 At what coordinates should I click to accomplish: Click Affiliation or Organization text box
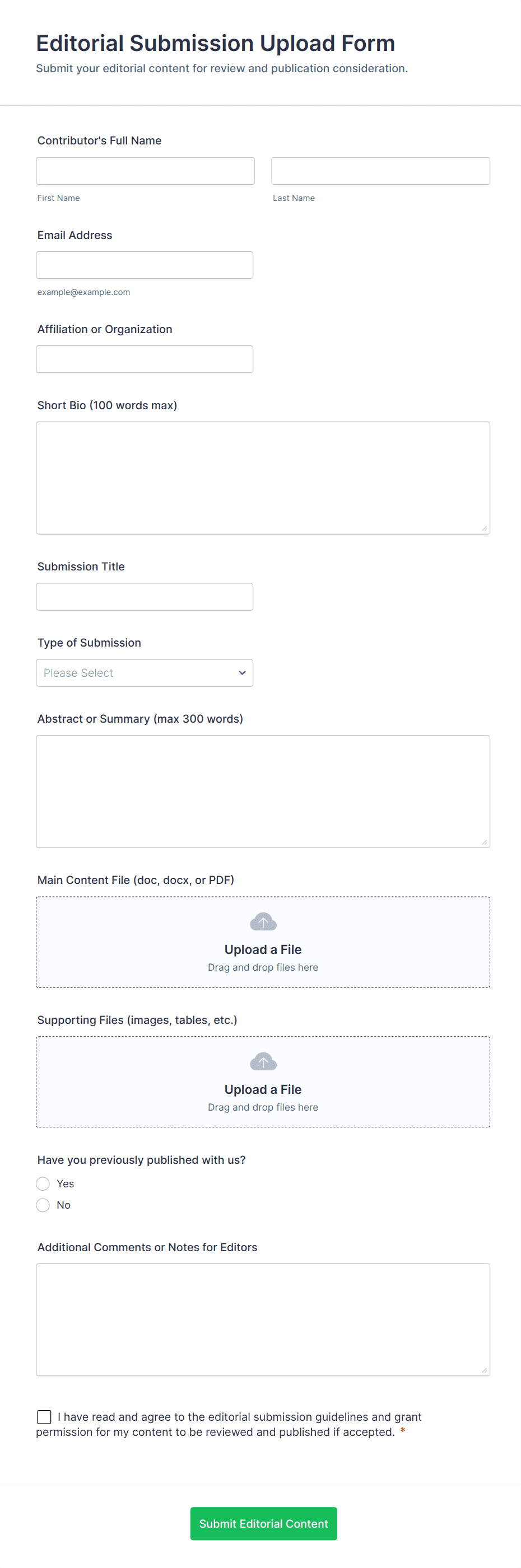(x=145, y=359)
